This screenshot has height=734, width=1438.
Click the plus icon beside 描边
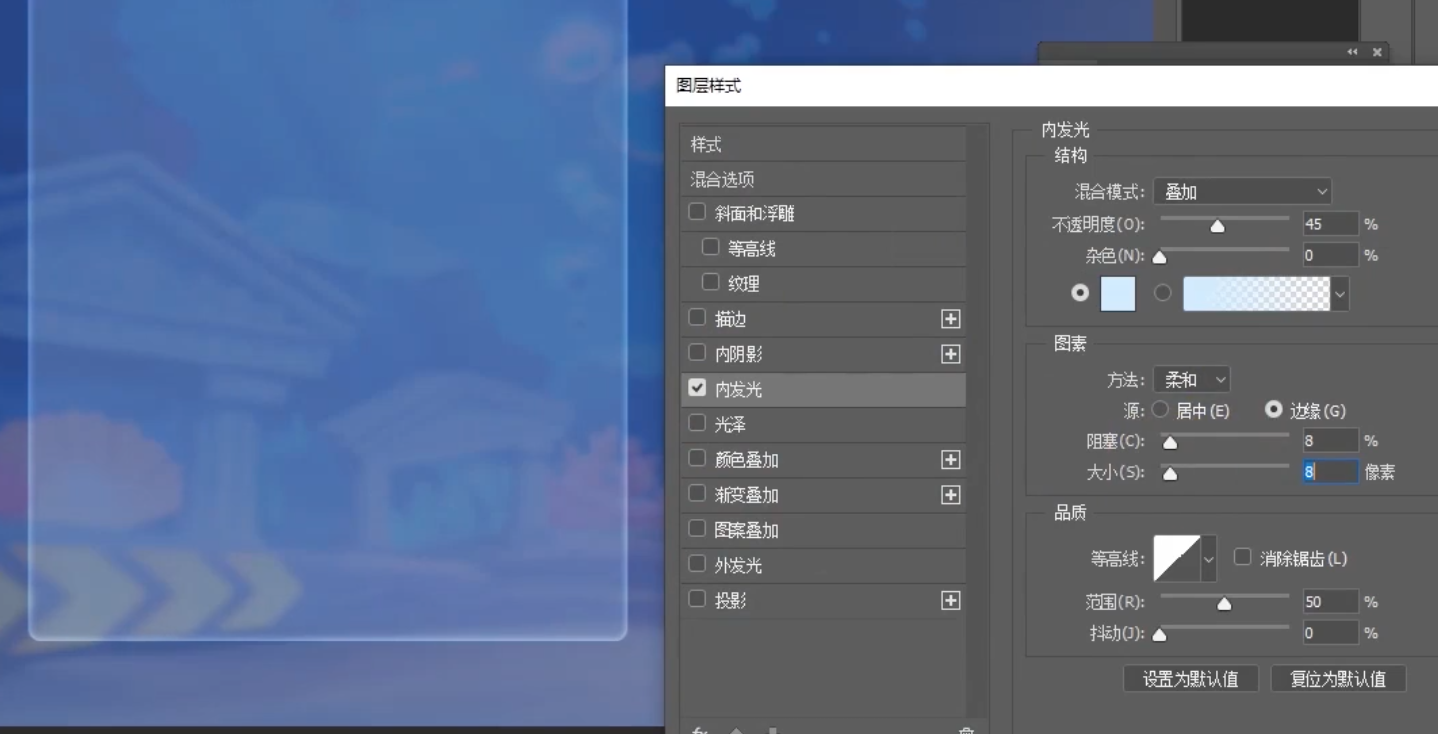[950, 319]
